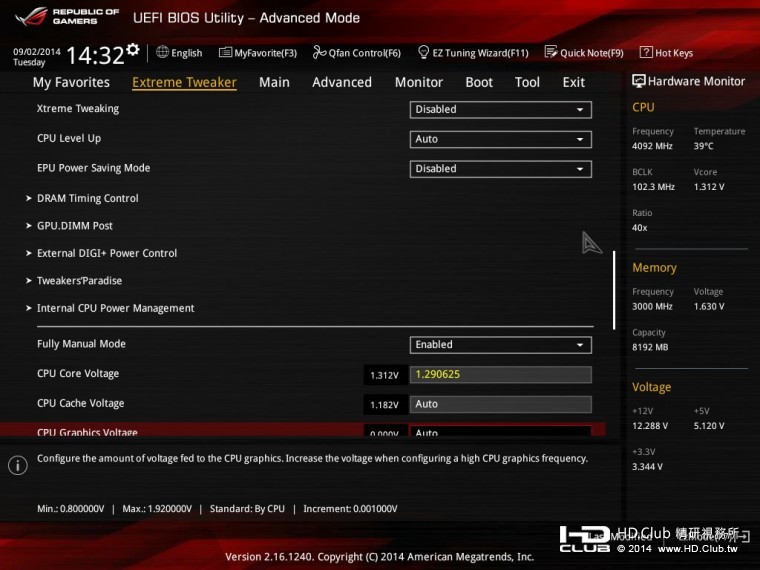Expand Tweakers' Paradise submenu
The image size is (760, 570).
[79, 281]
